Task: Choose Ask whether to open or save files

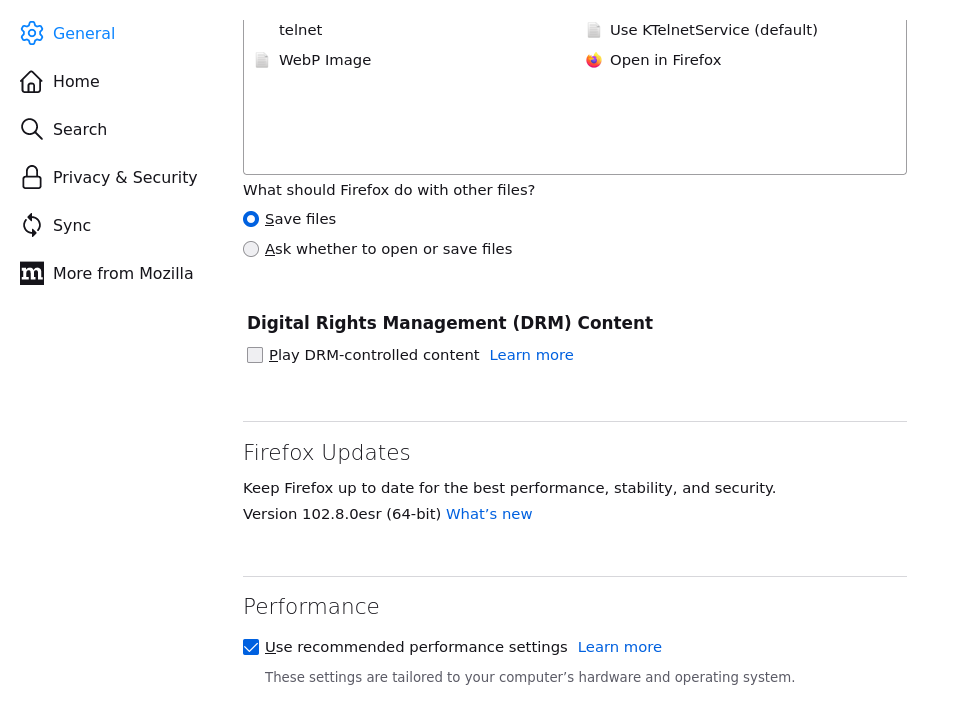Action: tap(251, 249)
